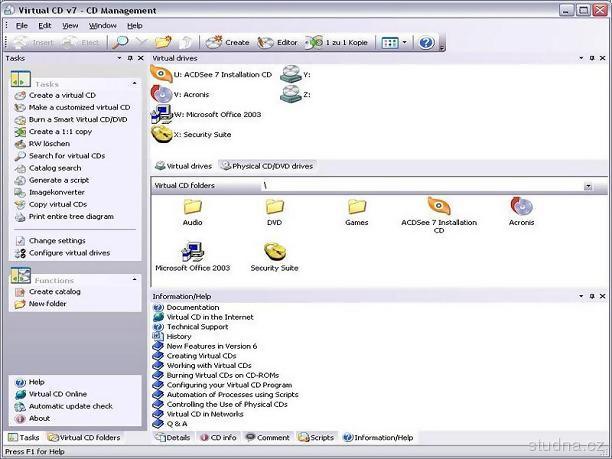Switch to the Physical CD/DVD drives tab
612x459 pixels.
click(267, 166)
